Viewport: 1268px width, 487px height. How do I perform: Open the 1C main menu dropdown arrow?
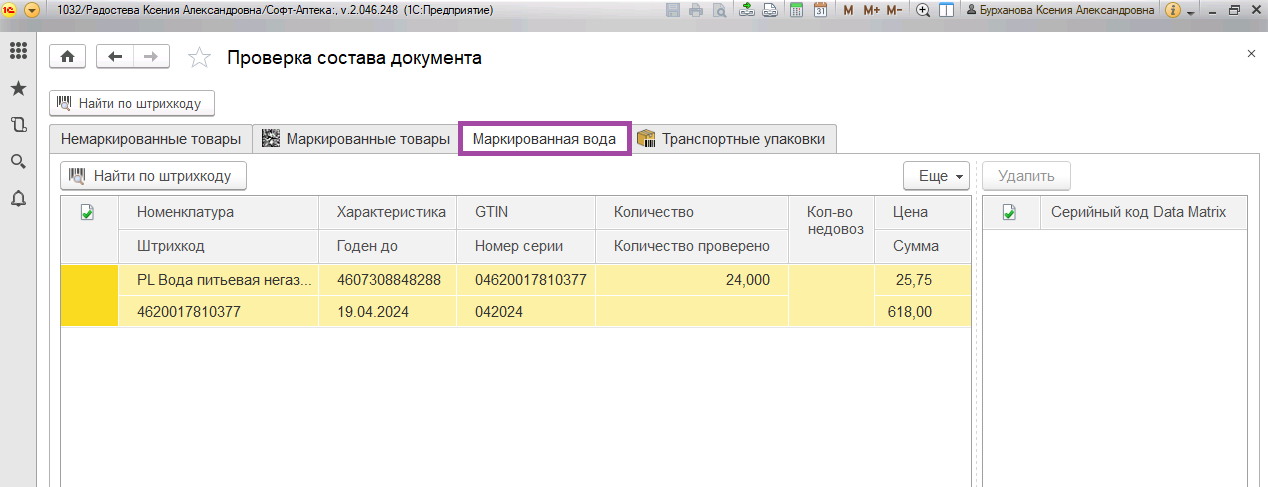(x=32, y=10)
